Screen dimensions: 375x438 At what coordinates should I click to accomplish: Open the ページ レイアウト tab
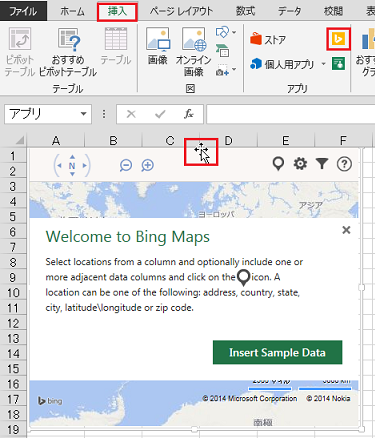[181, 11]
